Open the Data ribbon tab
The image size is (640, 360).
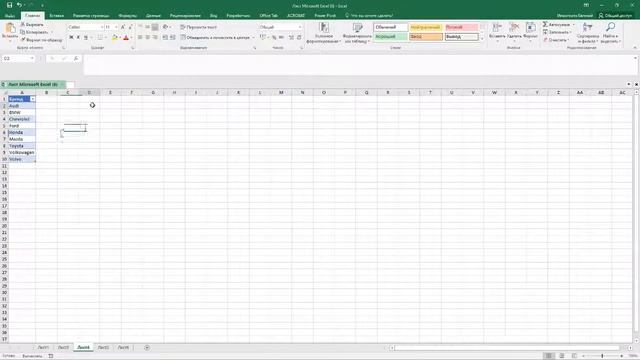pyautogui.click(x=153, y=16)
